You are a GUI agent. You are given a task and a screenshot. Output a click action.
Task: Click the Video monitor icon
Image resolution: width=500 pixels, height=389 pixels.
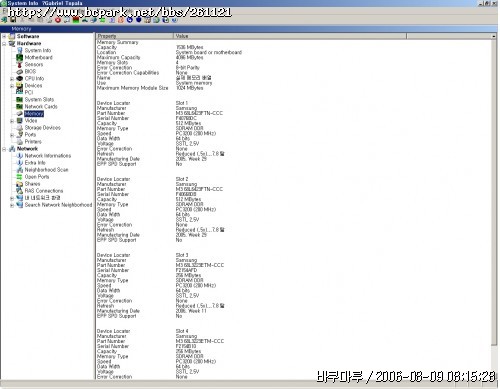click(x=20, y=121)
